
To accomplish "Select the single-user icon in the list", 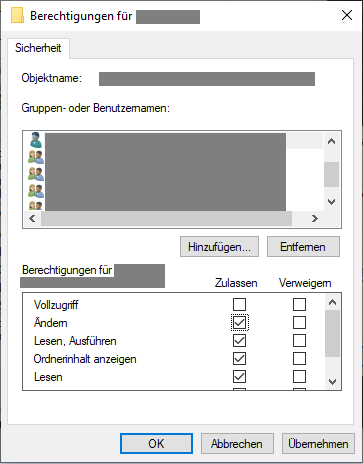I will click(36, 140).
